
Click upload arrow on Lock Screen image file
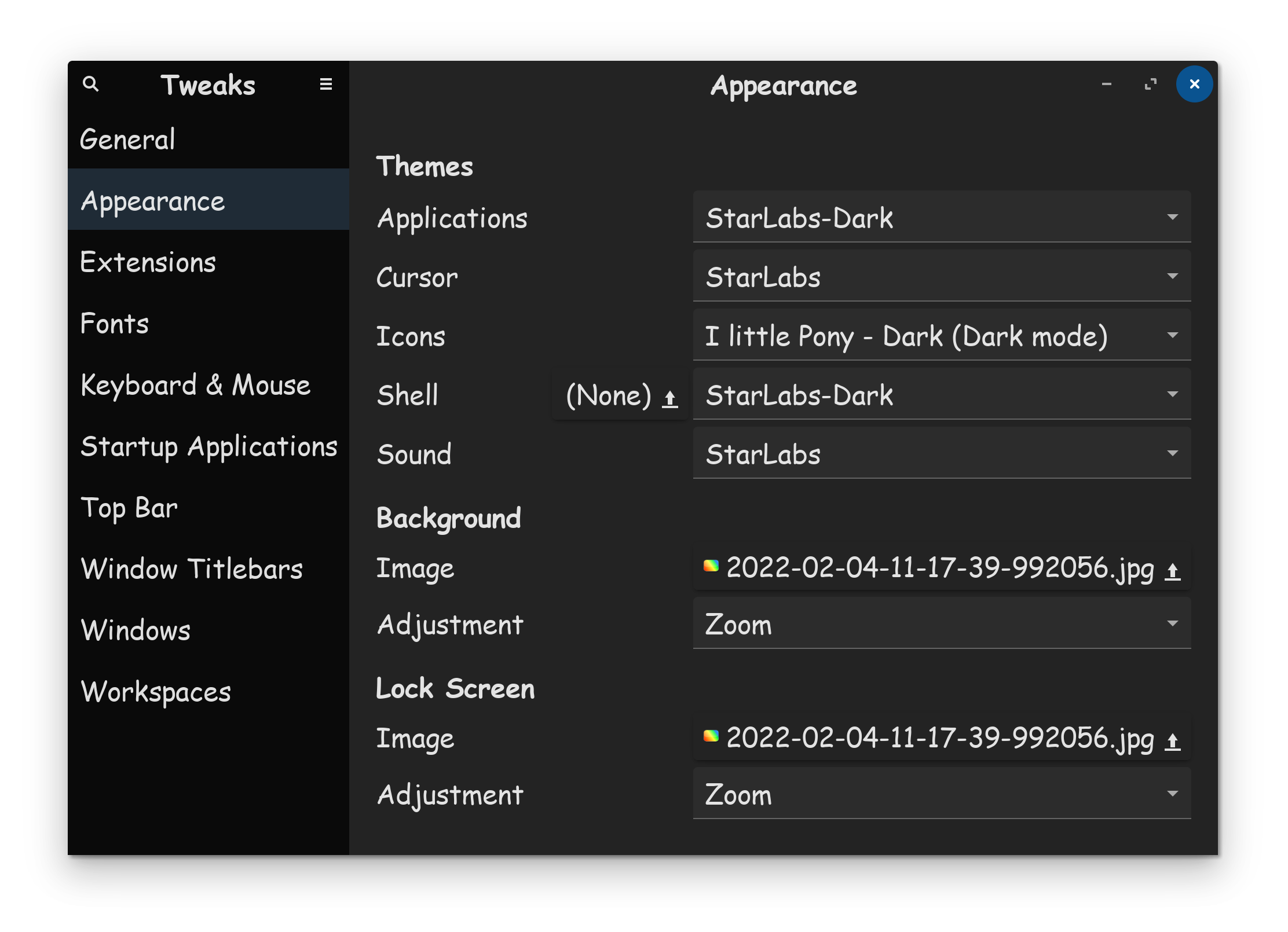tap(1173, 741)
